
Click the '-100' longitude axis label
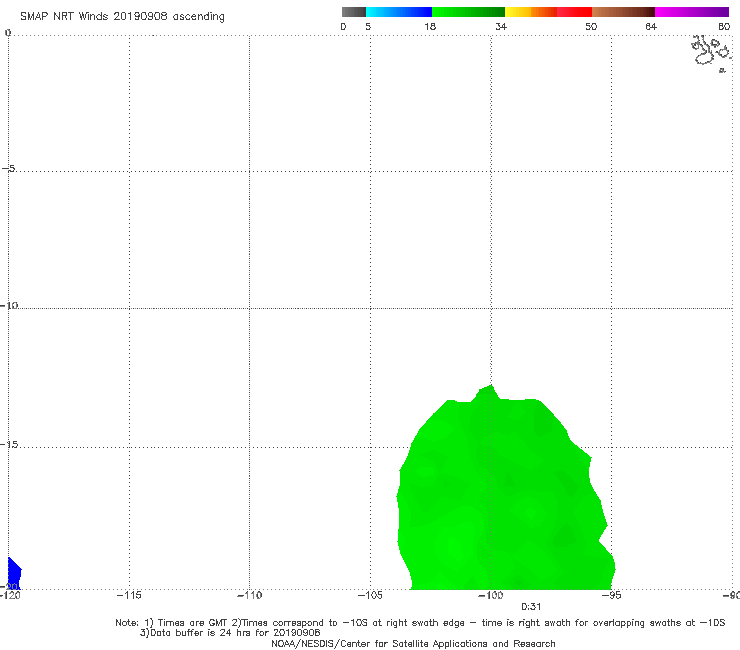[x=491, y=595]
